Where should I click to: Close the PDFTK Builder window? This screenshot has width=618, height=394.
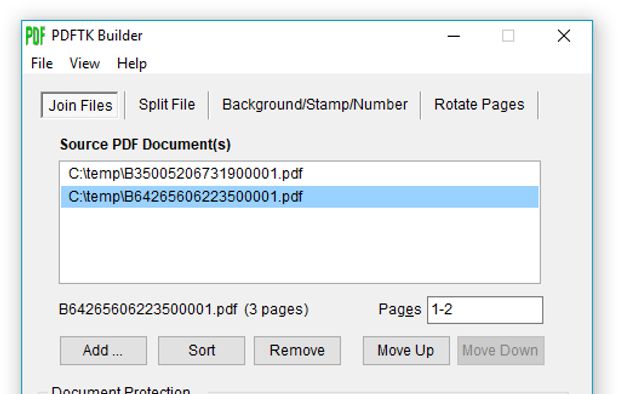pyautogui.click(x=564, y=36)
